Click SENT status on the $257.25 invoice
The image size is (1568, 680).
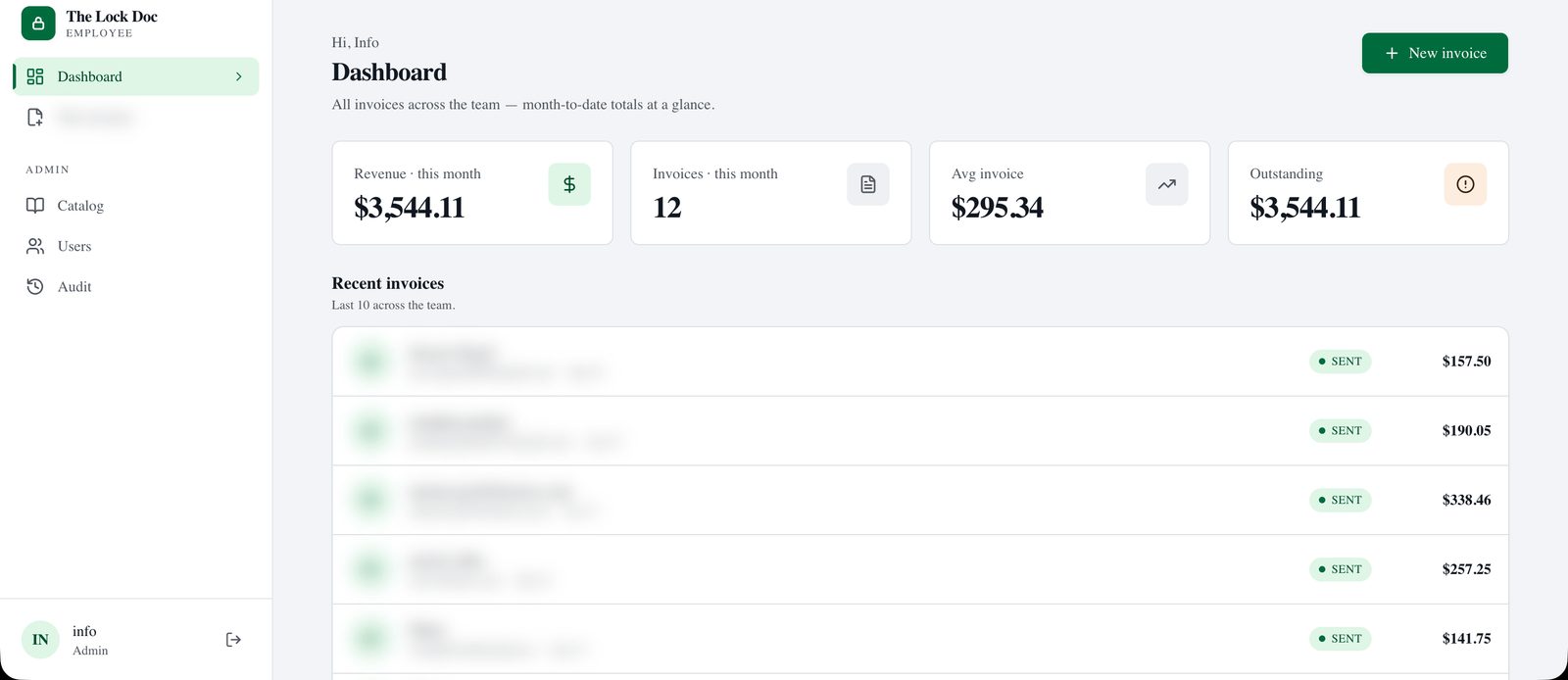point(1340,569)
